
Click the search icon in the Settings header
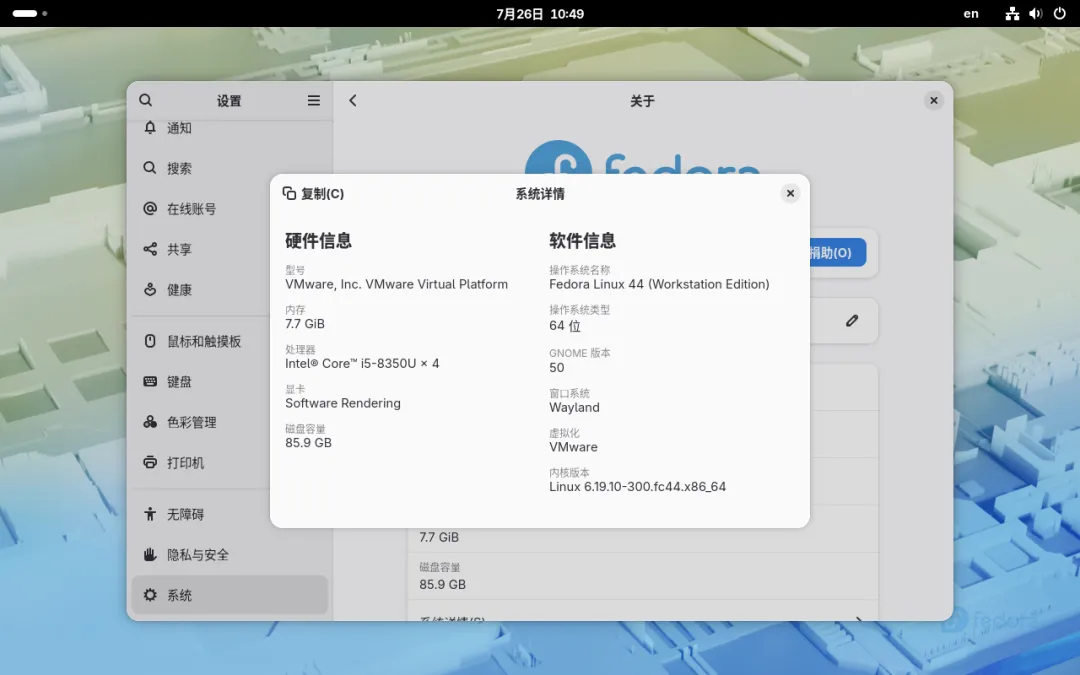[145, 101]
